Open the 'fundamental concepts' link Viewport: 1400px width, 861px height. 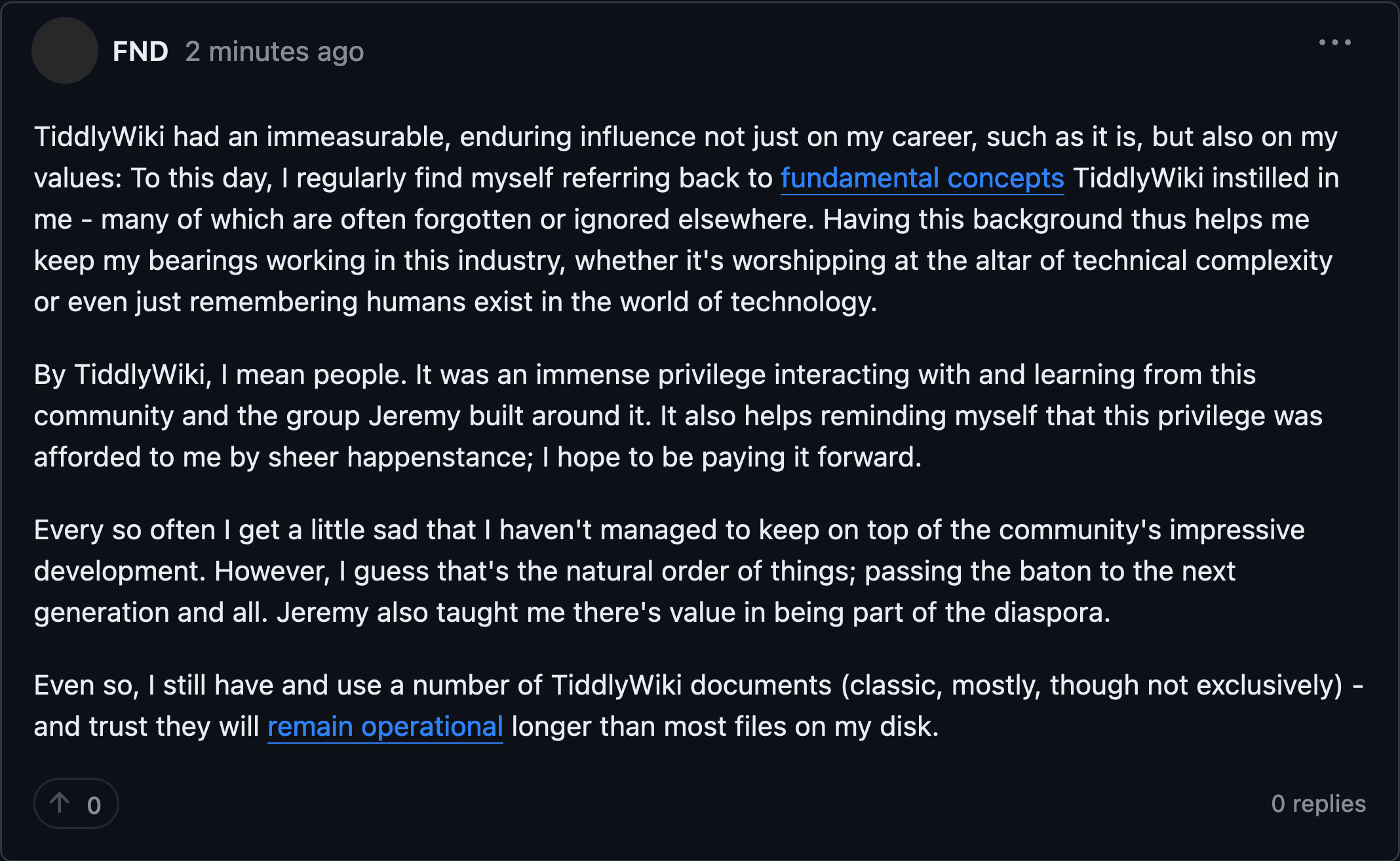pyautogui.click(x=922, y=178)
